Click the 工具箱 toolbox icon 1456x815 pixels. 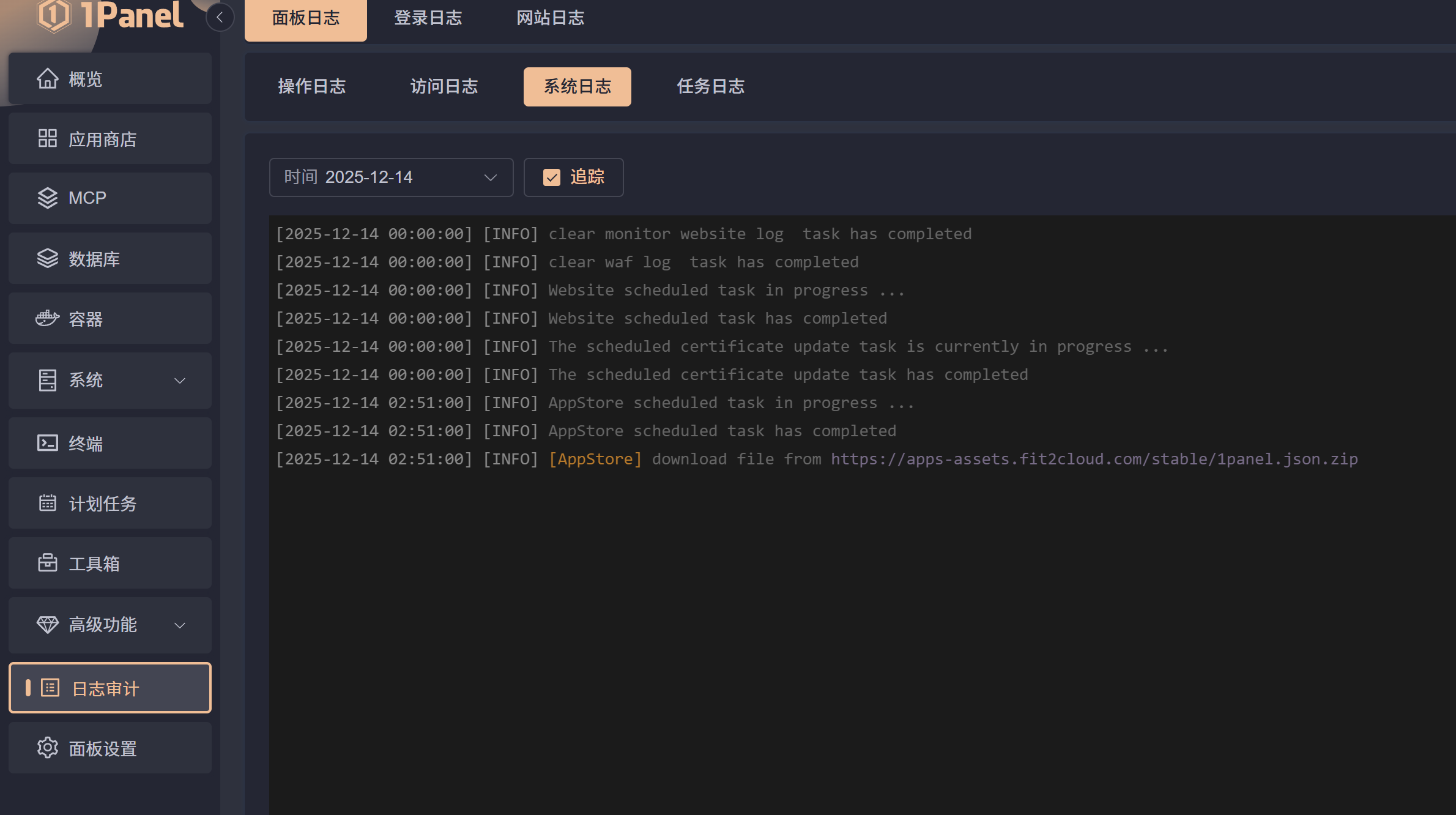click(47, 563)
